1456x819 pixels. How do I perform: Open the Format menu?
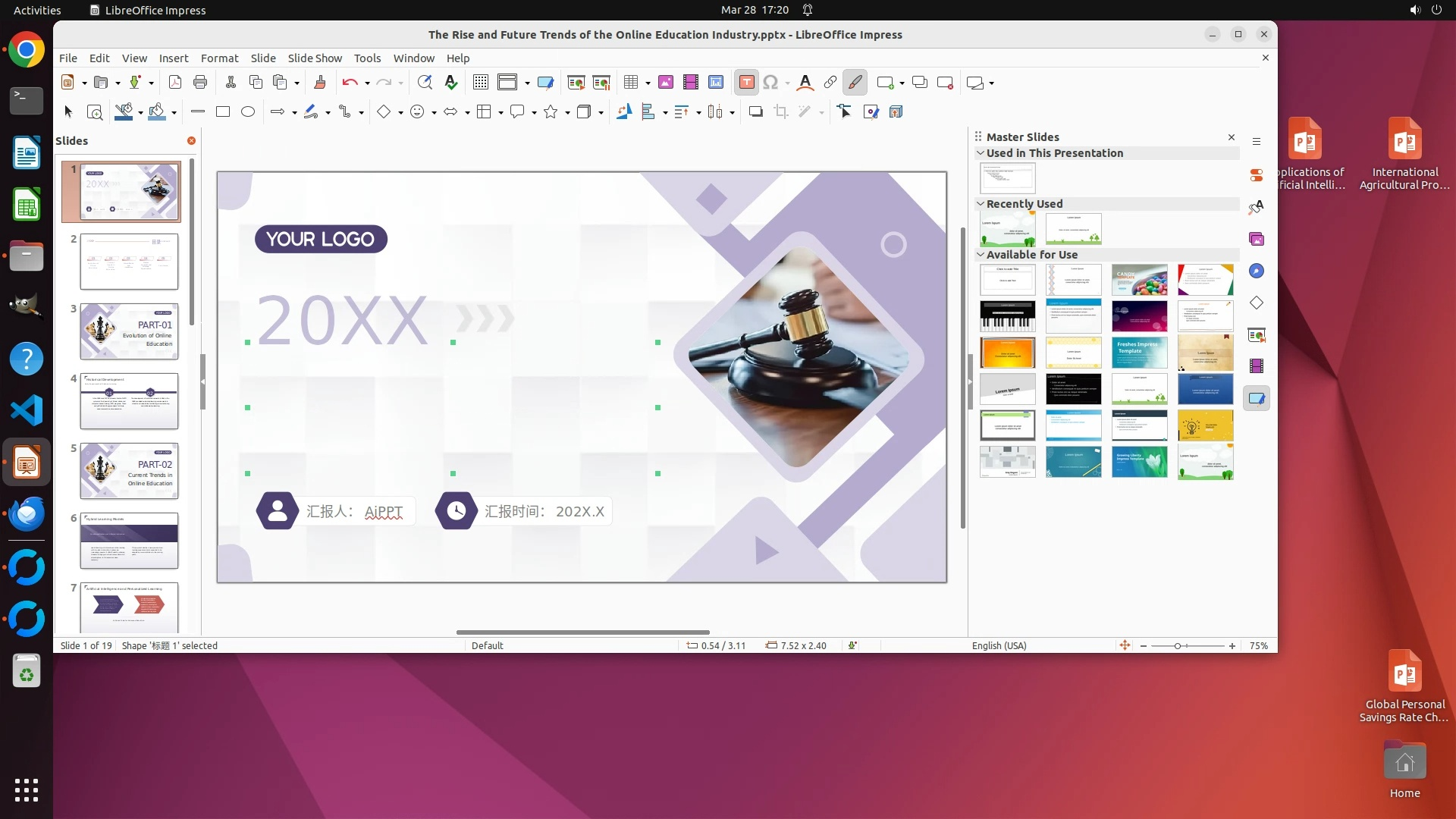coord(219,58)
